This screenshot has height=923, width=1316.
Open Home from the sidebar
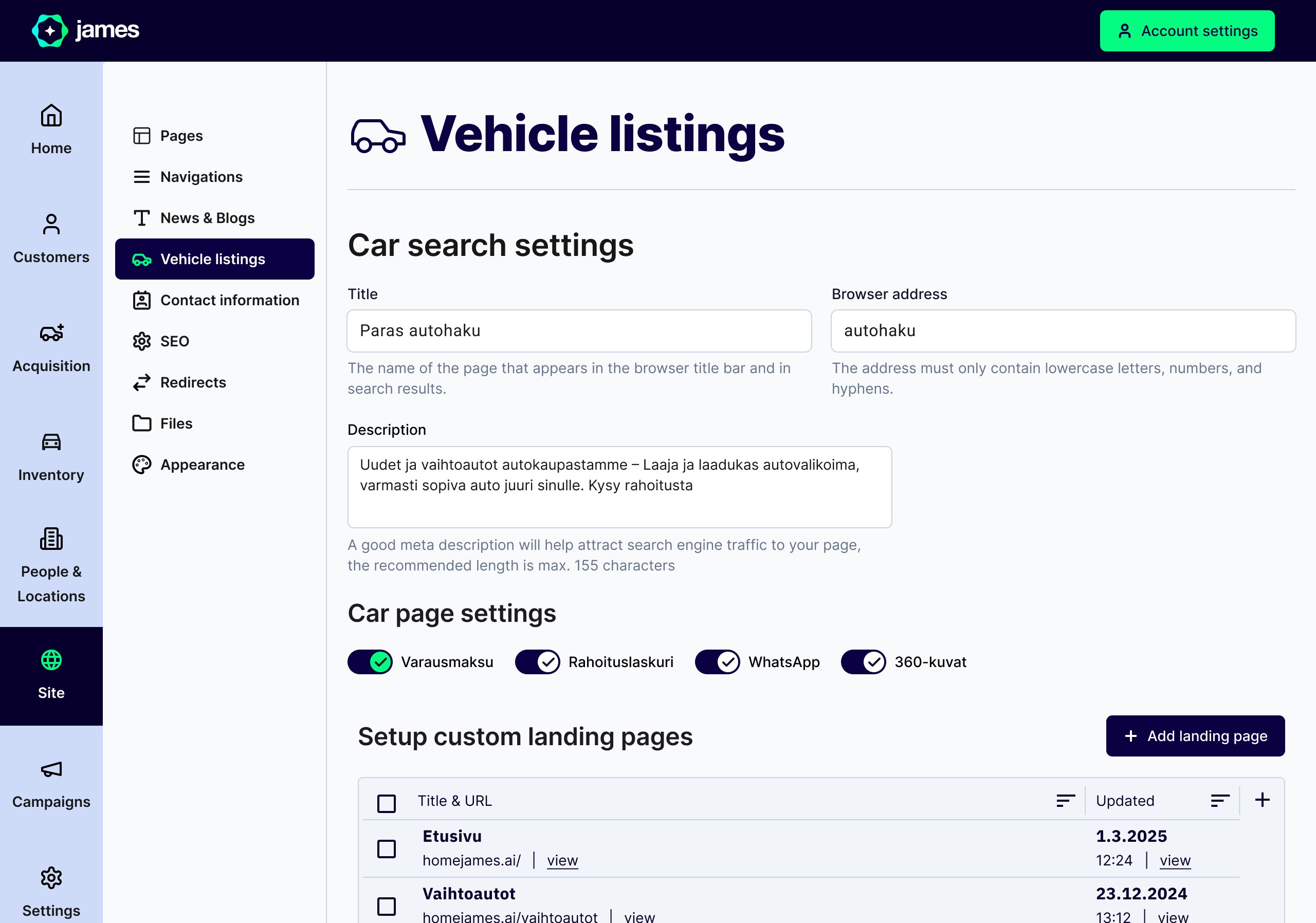[50, 127]
